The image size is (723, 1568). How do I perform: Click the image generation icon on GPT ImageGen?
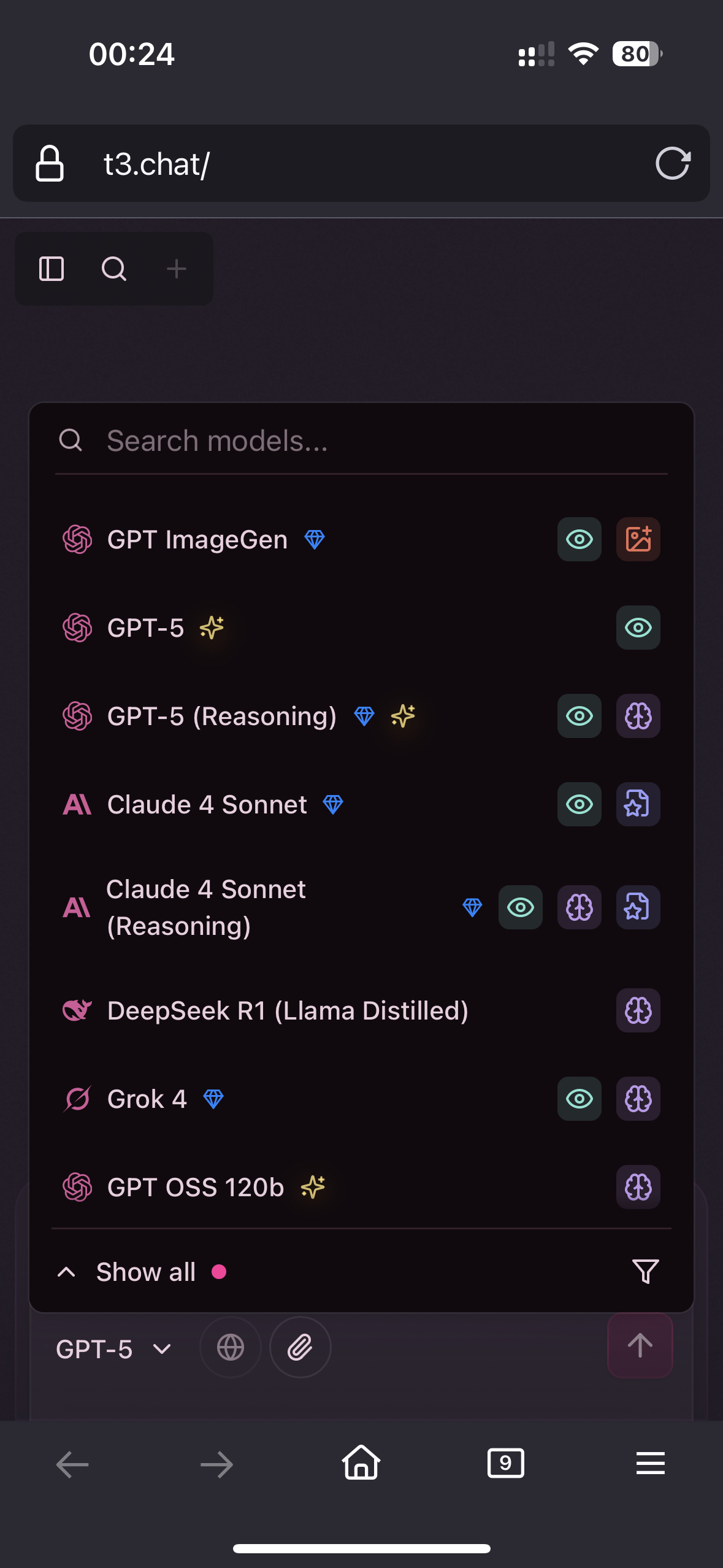coord(638,539)
